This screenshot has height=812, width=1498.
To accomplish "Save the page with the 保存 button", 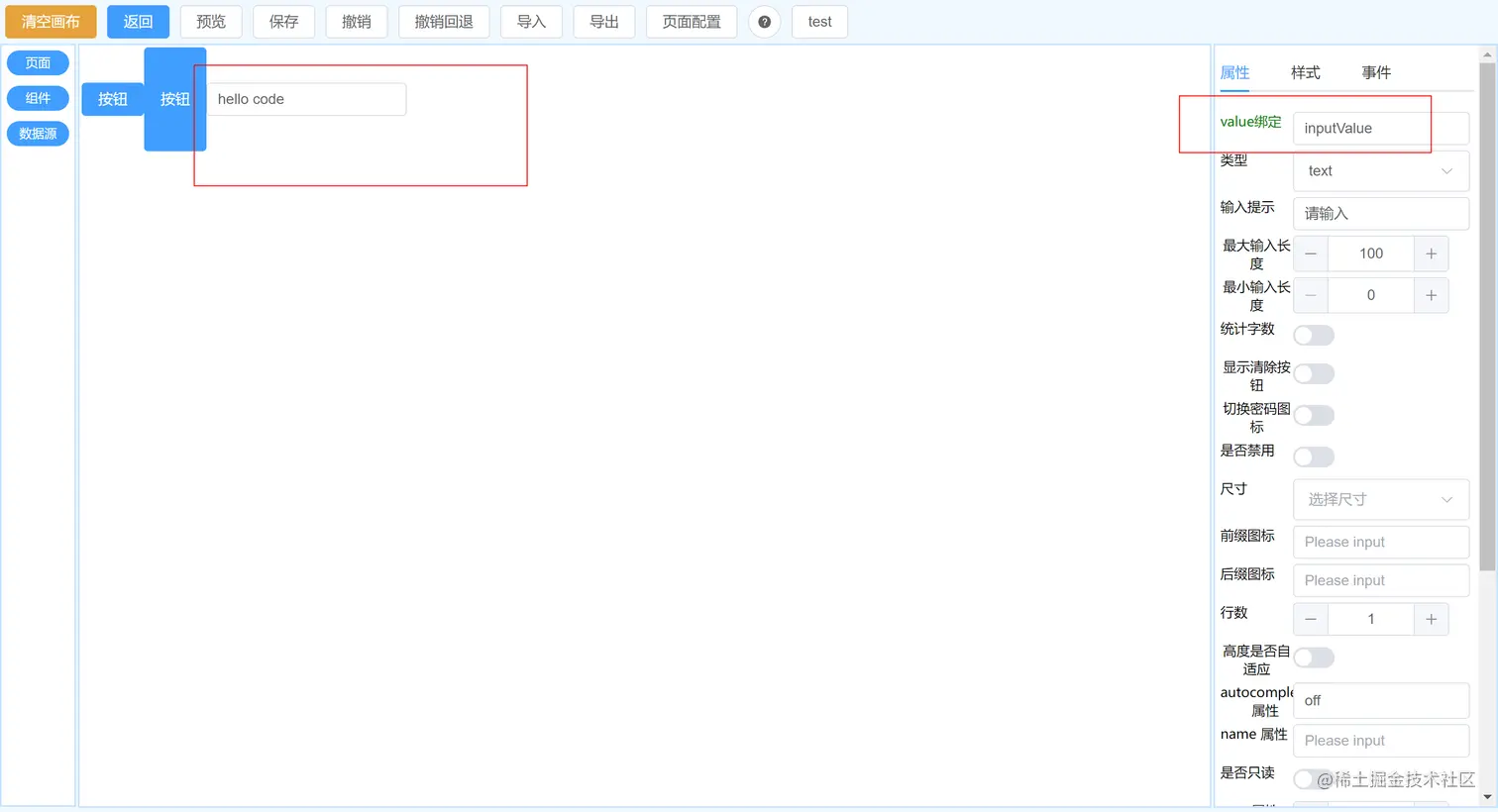I will 283,21.
